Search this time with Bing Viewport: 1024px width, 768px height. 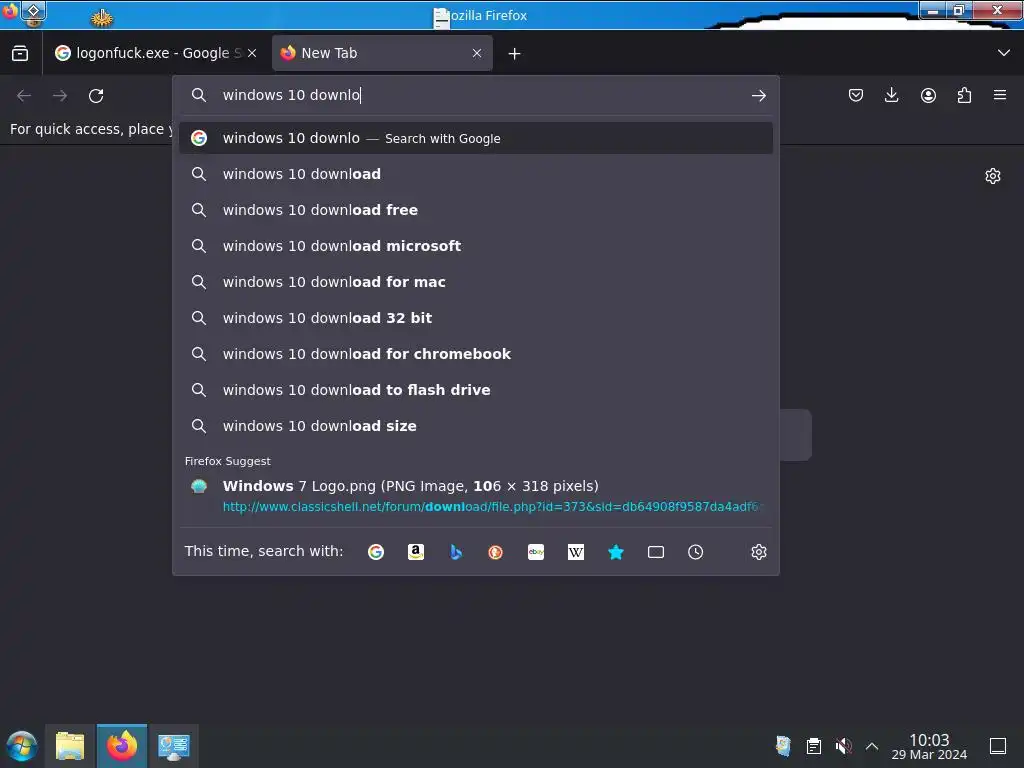(x=456, y=552)
